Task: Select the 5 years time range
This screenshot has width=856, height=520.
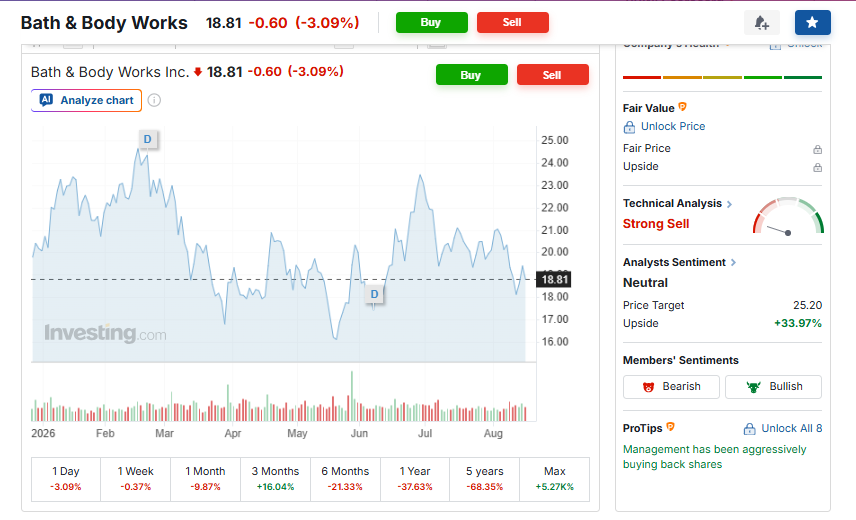Action: [485, 479]
